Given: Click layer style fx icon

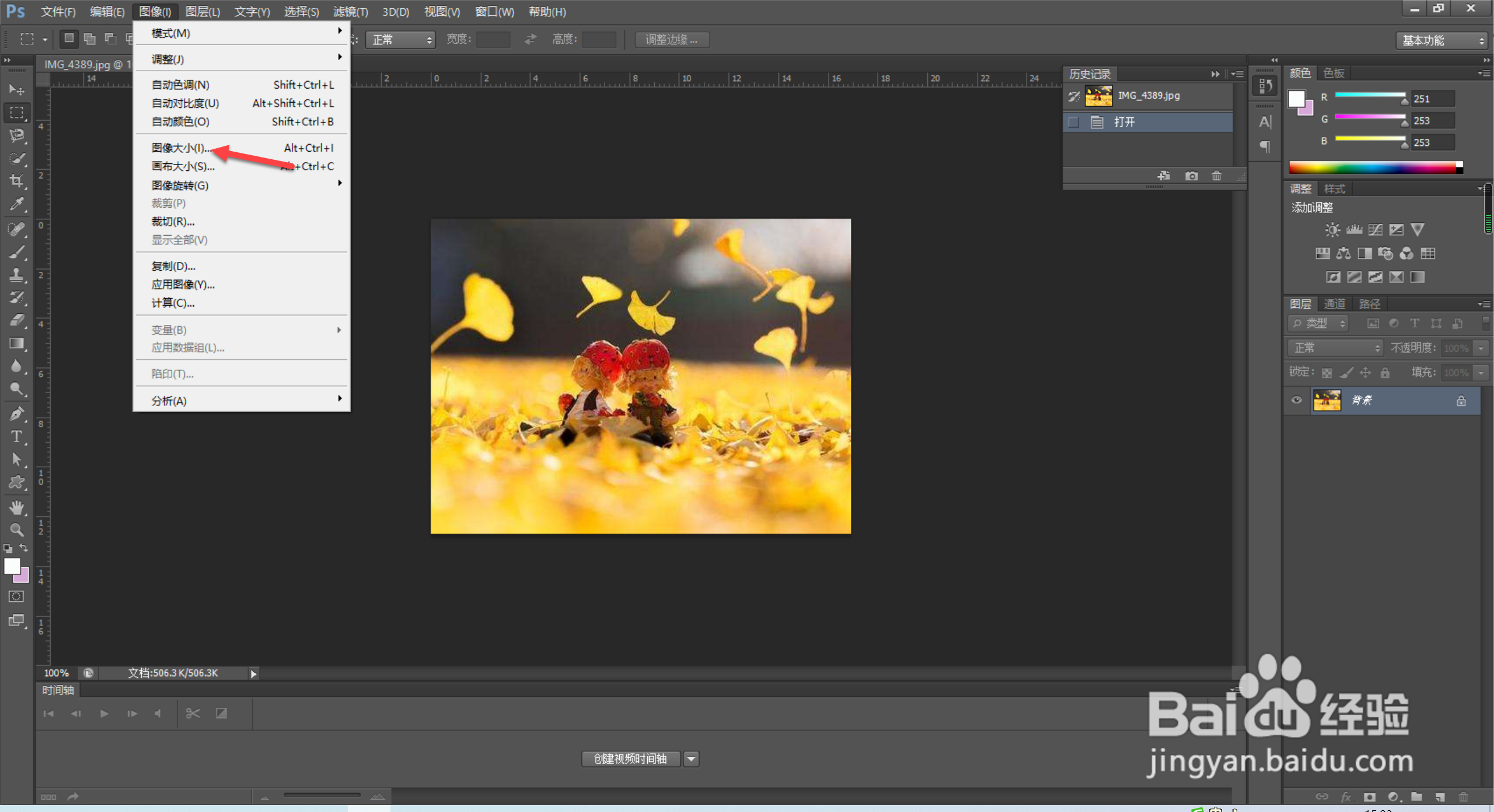Looking at the screenshot, I should point(1346,797).
